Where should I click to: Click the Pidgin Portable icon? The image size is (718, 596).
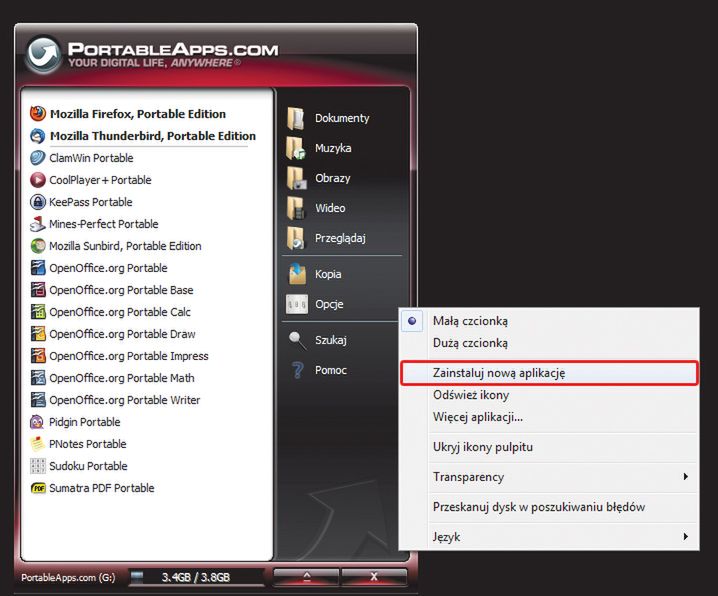click(x=37, y=422)
